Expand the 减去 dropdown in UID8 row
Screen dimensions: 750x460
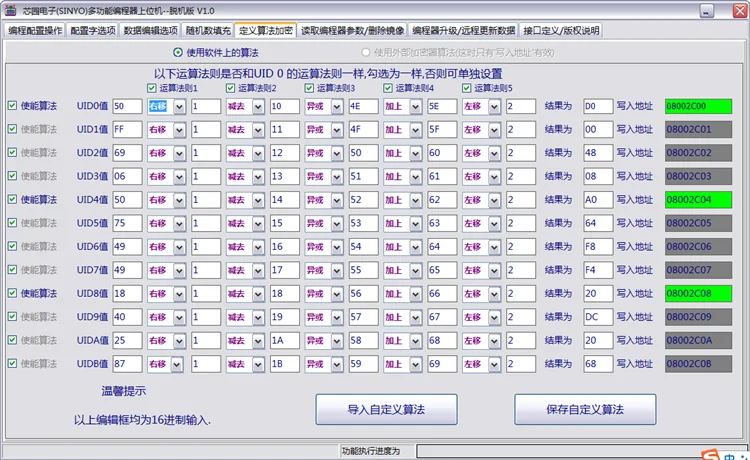pos(258,294)
